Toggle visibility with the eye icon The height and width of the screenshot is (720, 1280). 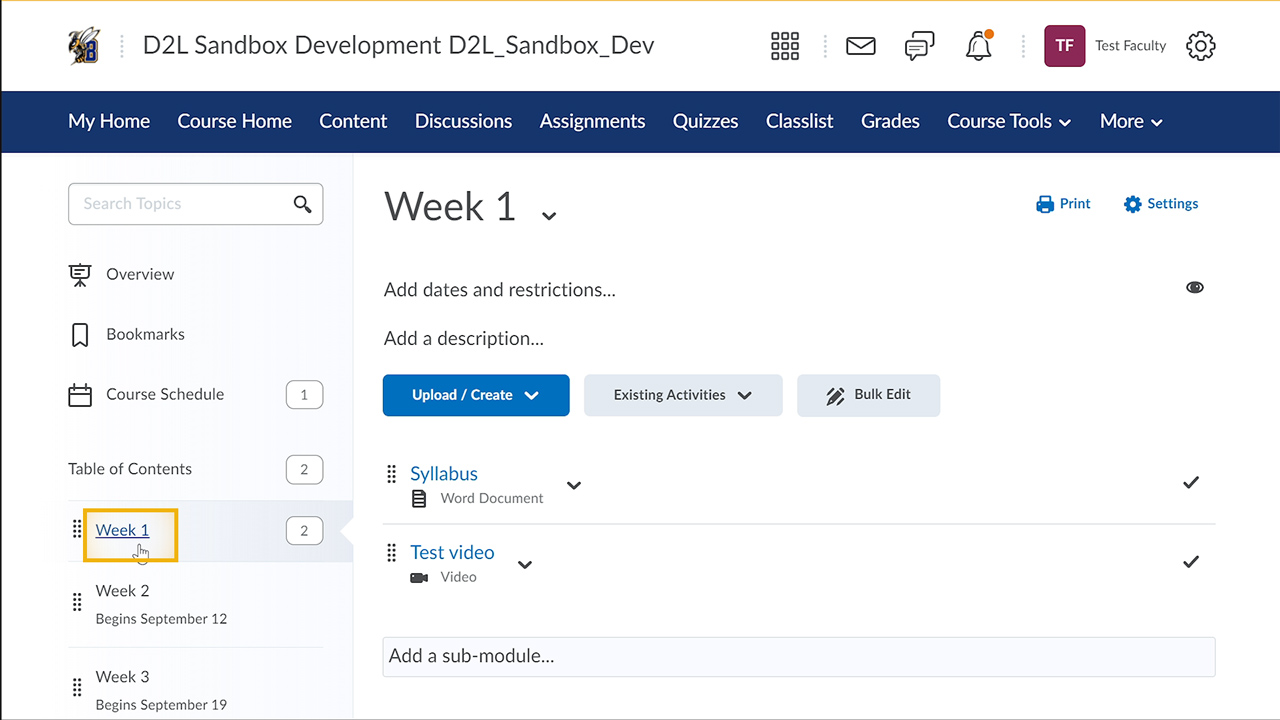(x=1195, y=287)
